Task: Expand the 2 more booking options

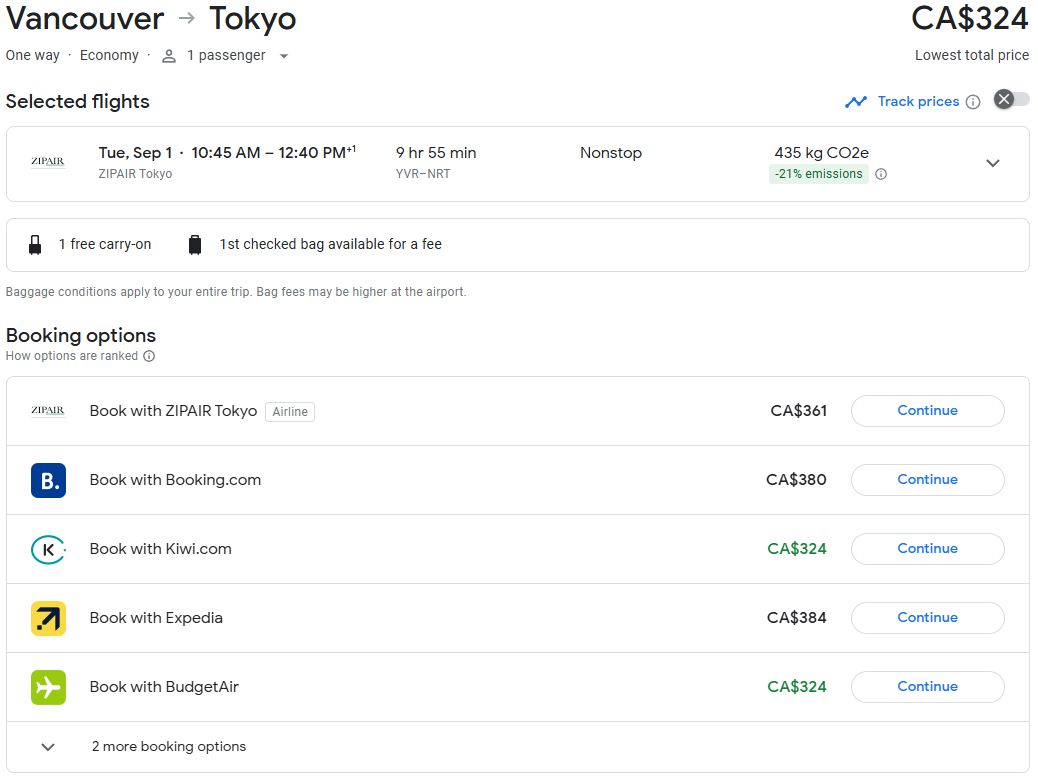Action: click(x=47, y=746)
